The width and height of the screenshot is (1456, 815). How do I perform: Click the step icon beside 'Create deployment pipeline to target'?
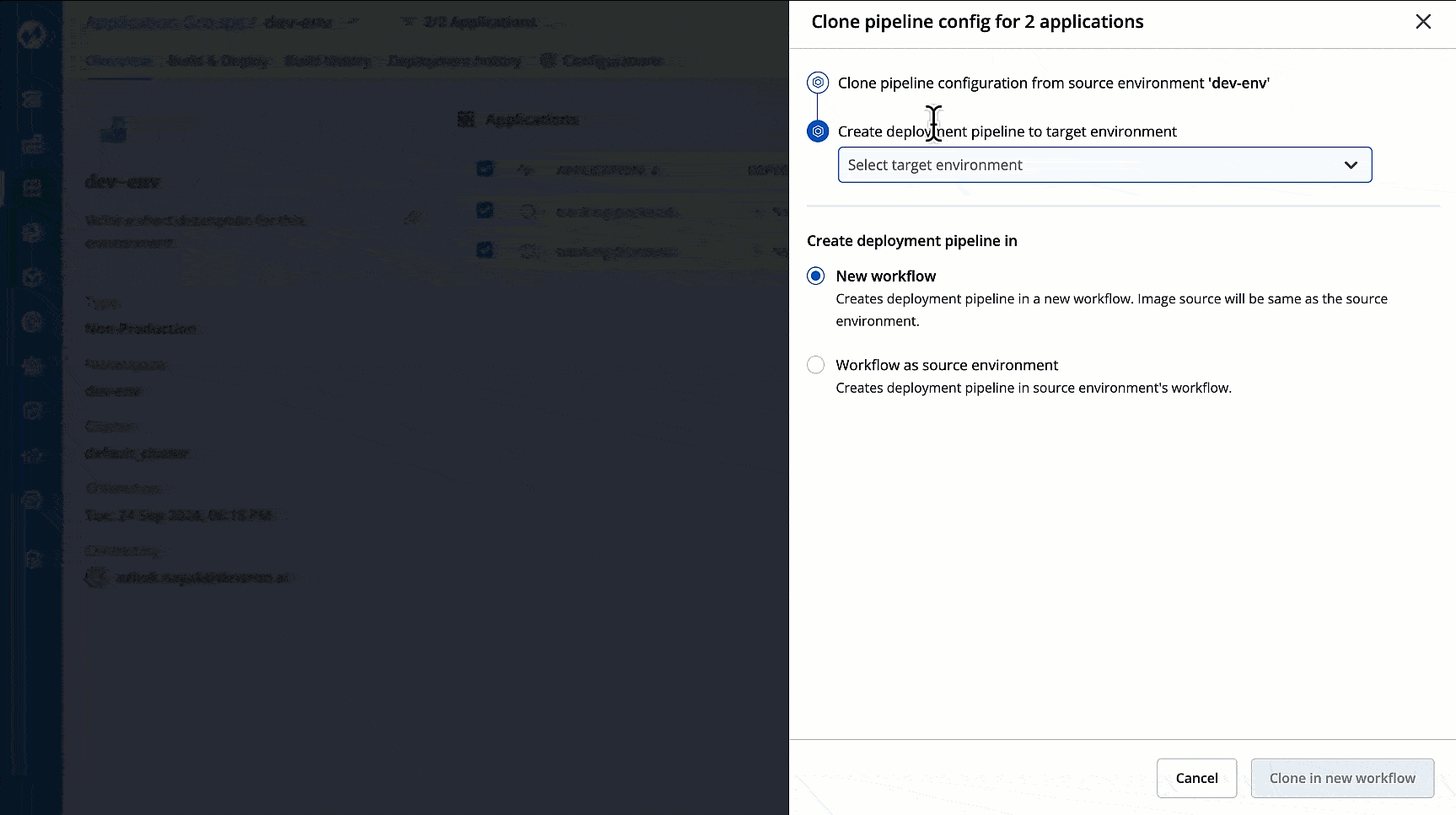coord(818,131)
